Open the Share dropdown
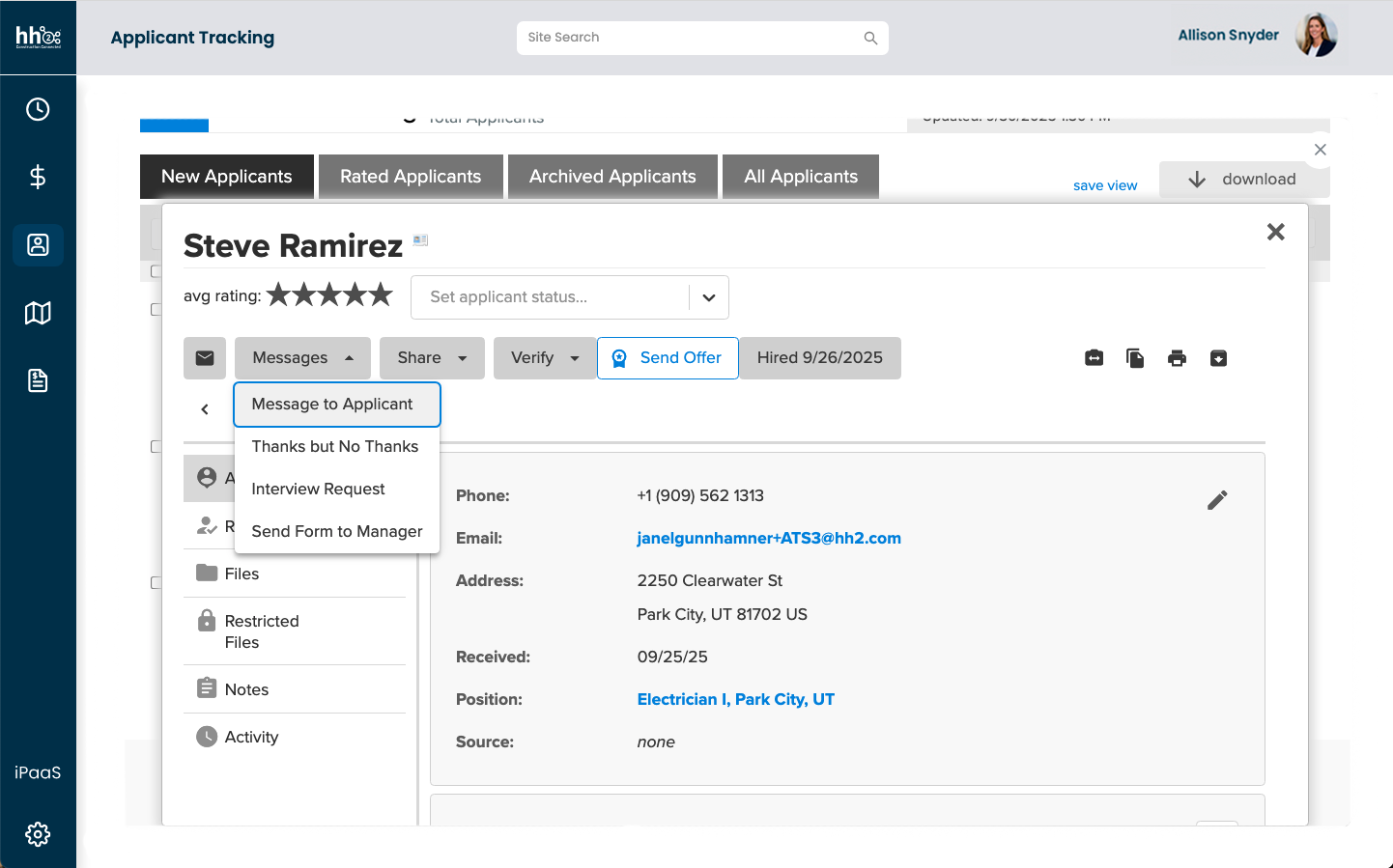This screenshot has height=868, width=1393. 432,358
